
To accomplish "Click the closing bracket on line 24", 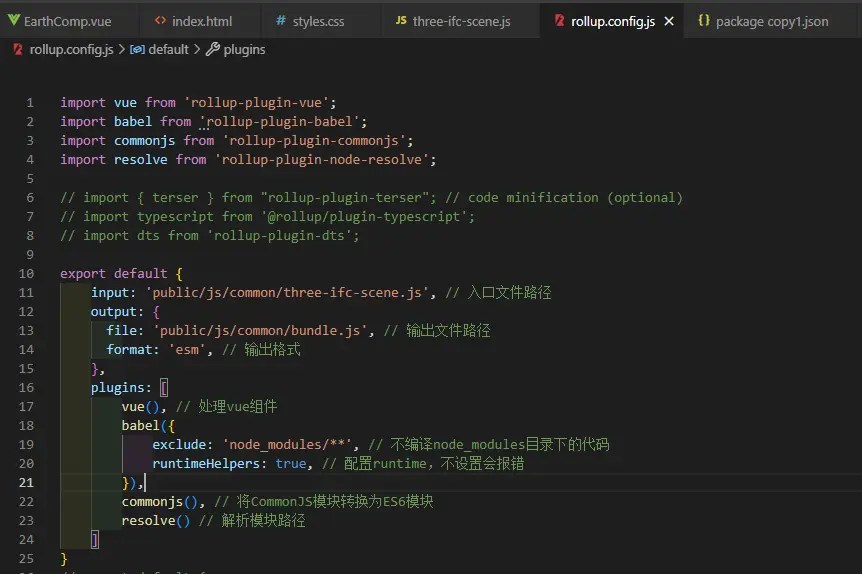I will pyautogui.click(x=95, y=540).
